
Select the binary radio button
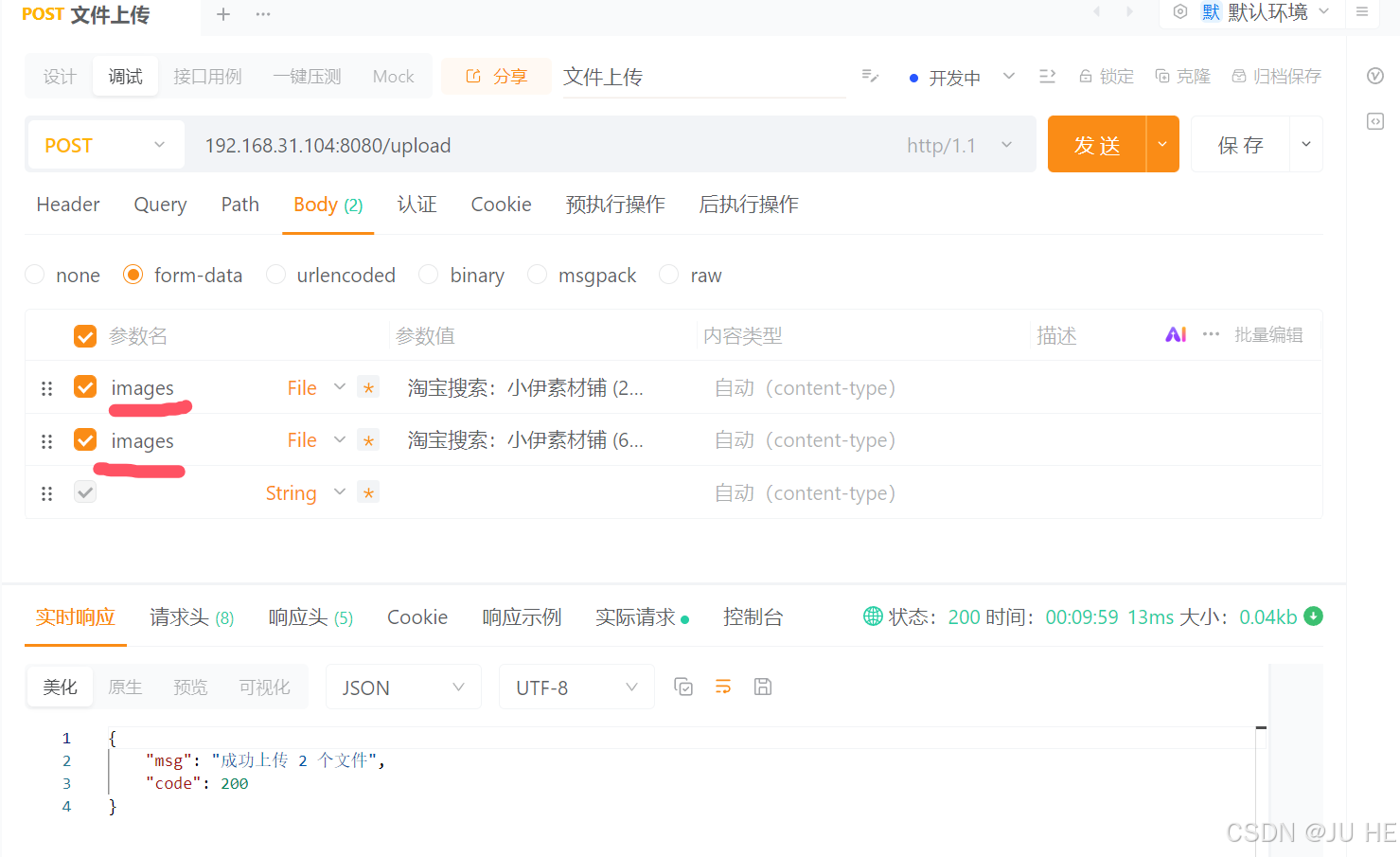coord(429,275)
